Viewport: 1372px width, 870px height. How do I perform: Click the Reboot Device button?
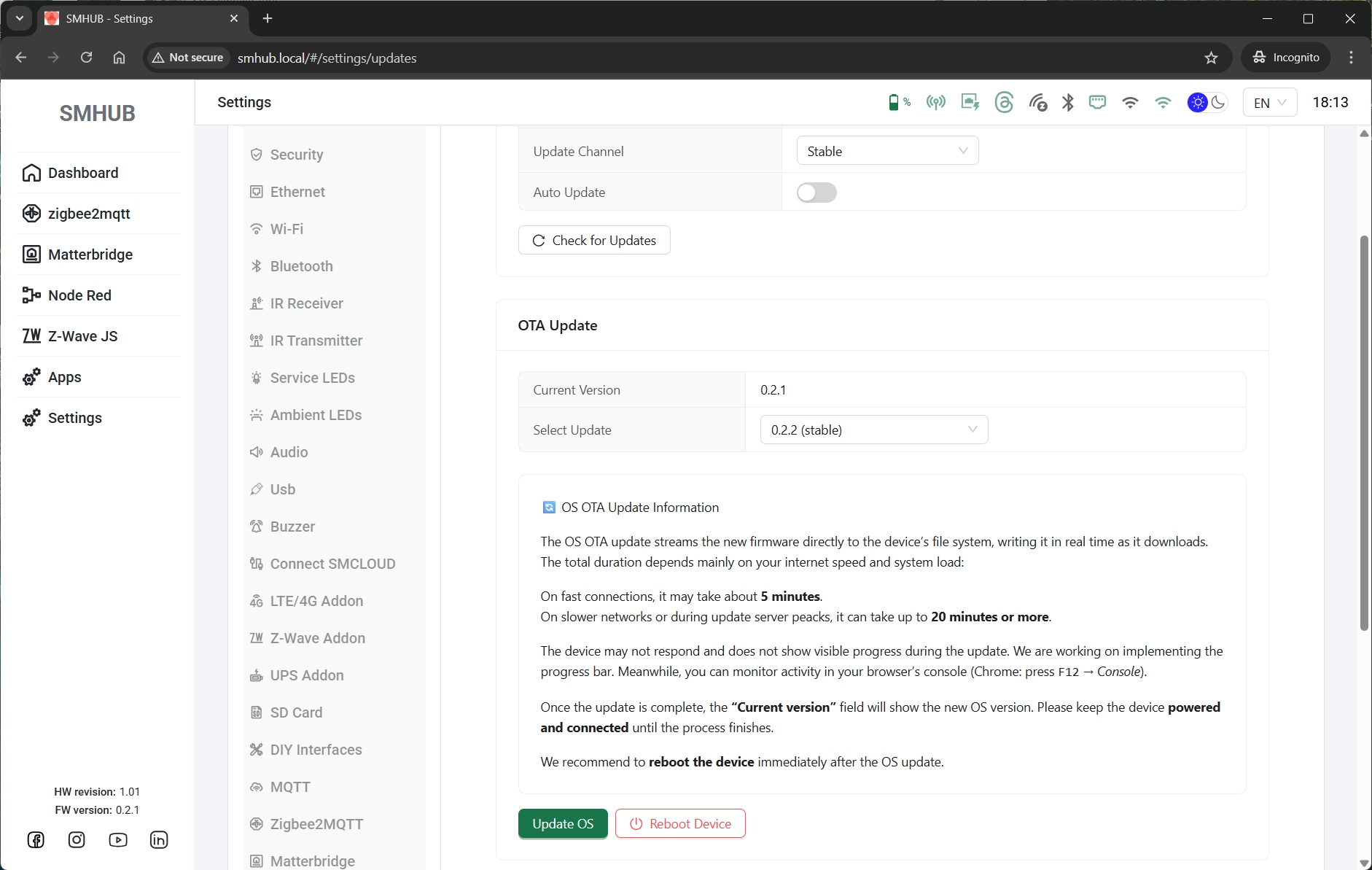coord(680,823)
